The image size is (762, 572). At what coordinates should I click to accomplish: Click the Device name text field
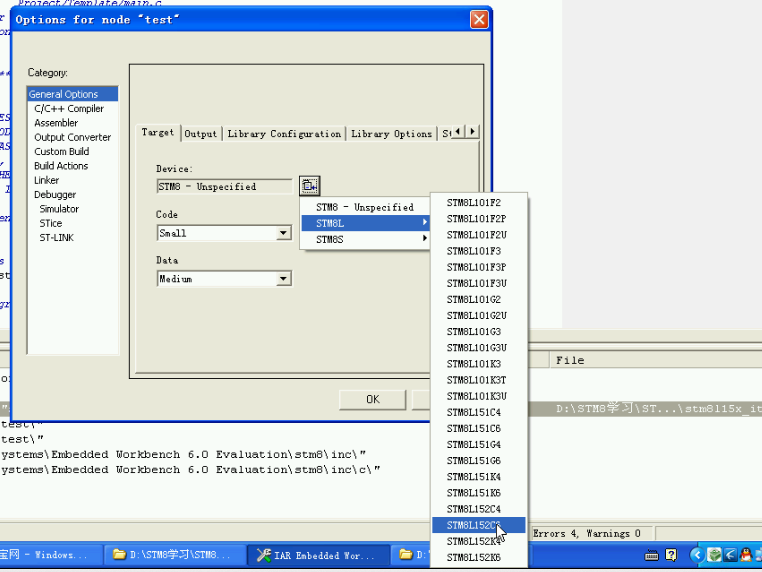(x=225, y=186)
